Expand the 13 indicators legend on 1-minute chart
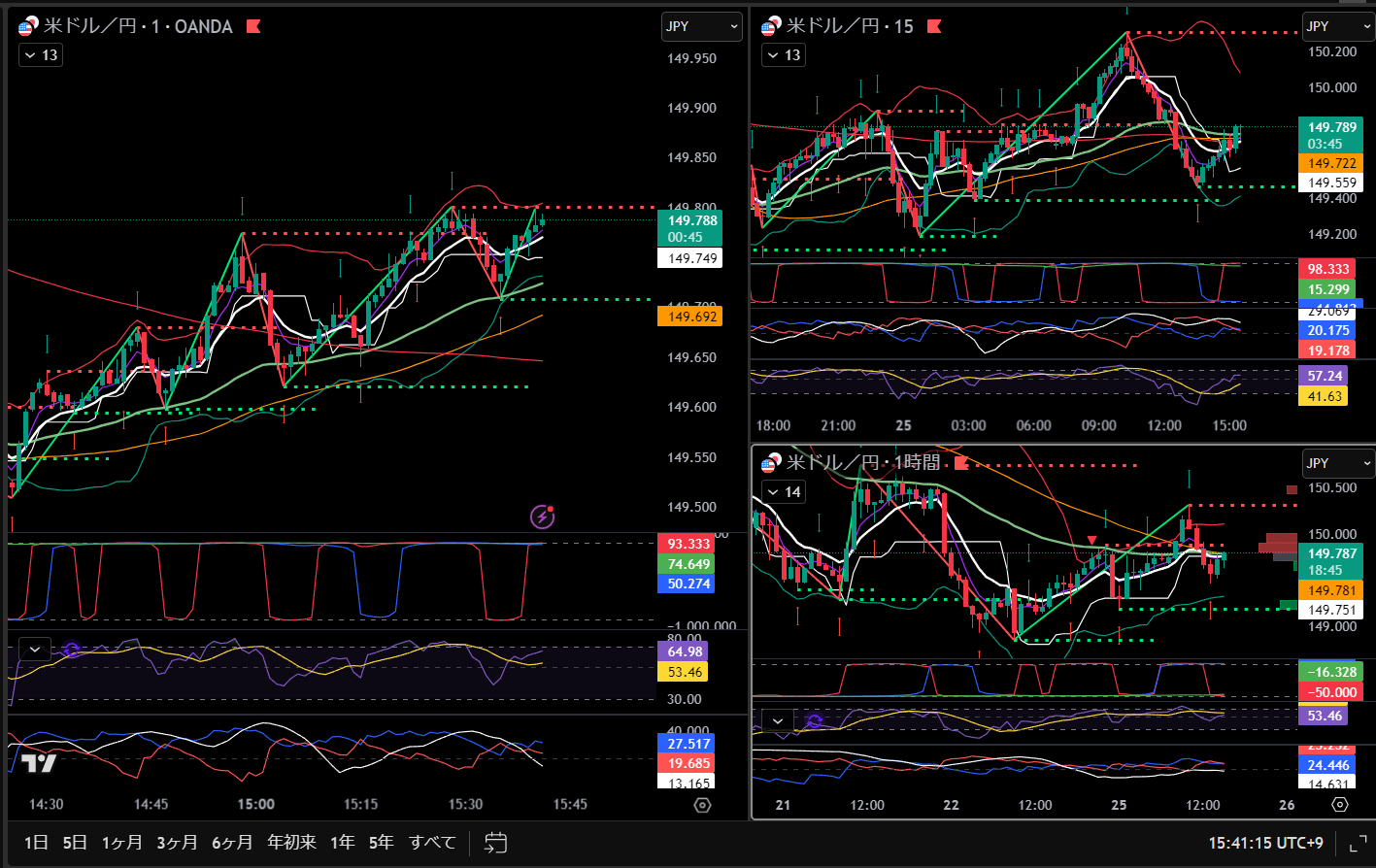Viewport: 1376px width, 868px height. click(x=40, y=55)
